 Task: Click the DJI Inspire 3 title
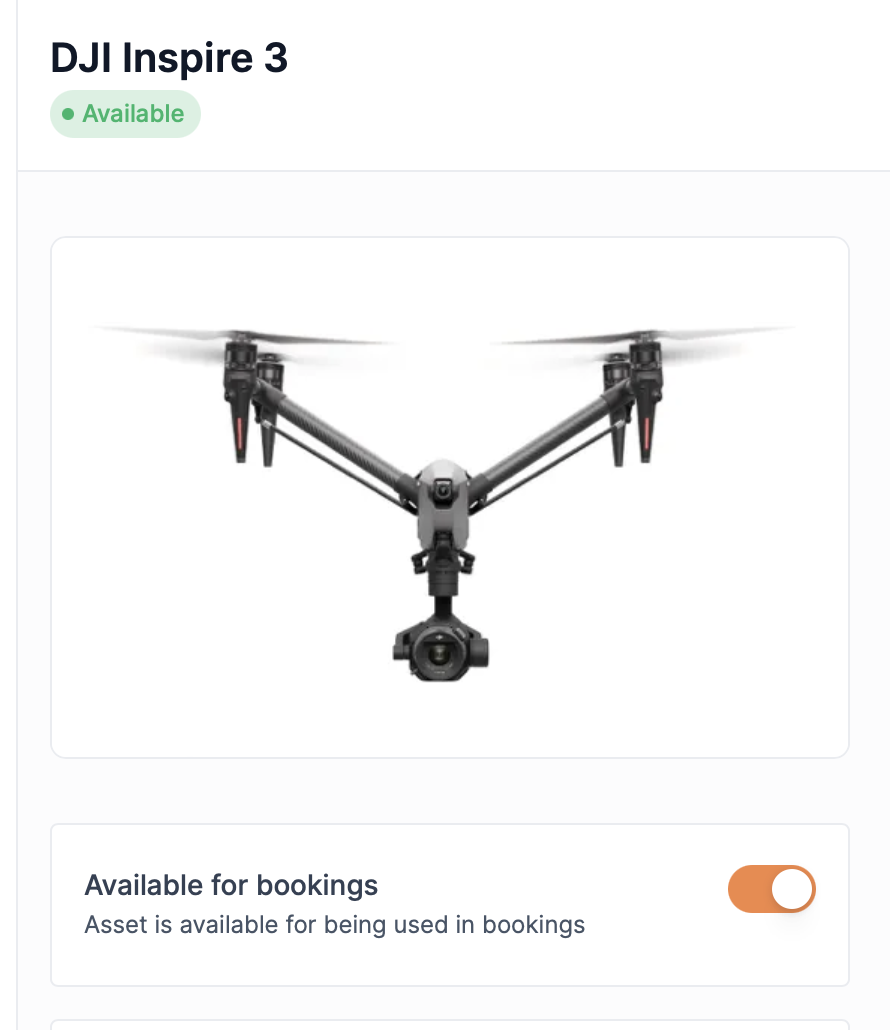(x=169, y=59)
